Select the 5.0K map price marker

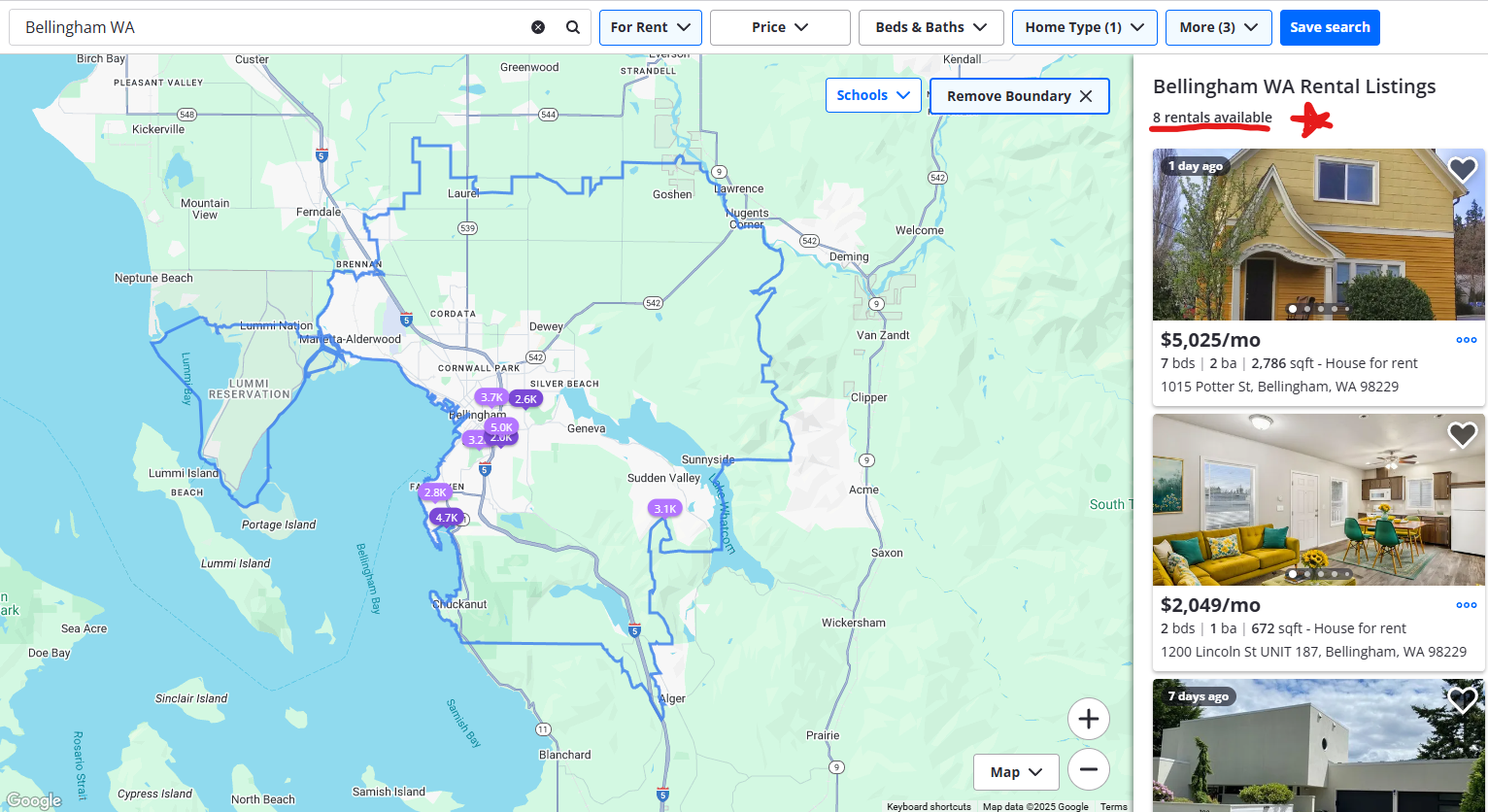501,427
